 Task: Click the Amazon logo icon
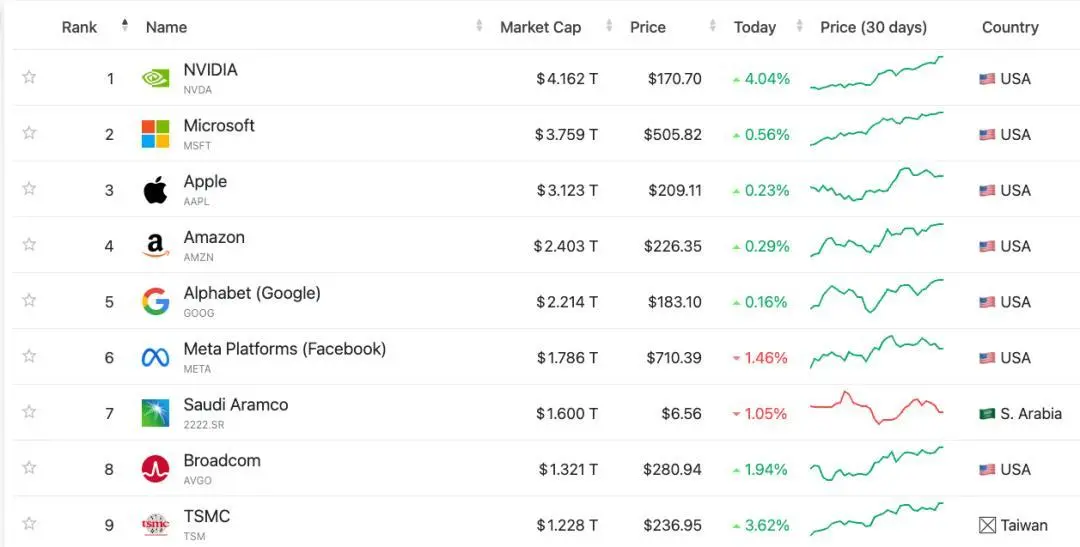coord(155,246)
